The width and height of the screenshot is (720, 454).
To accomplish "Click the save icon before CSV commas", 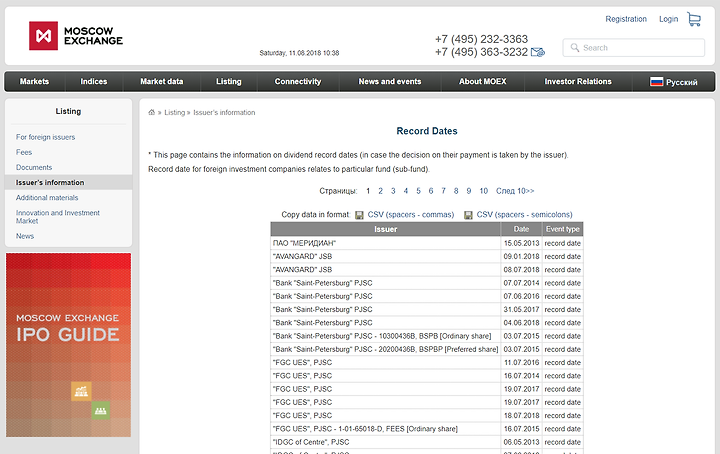I will click(x=360, y=215).
